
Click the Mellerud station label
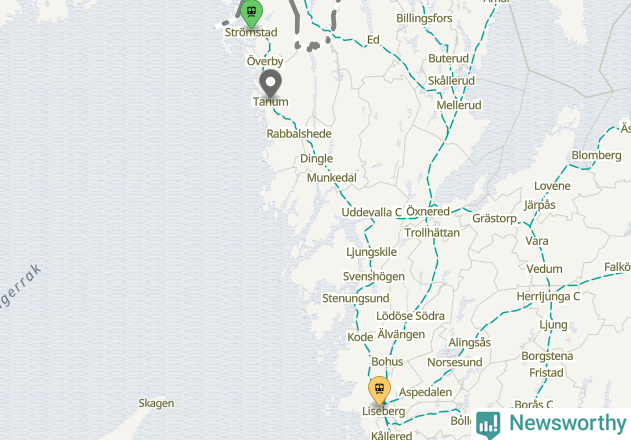click(459, 105)
